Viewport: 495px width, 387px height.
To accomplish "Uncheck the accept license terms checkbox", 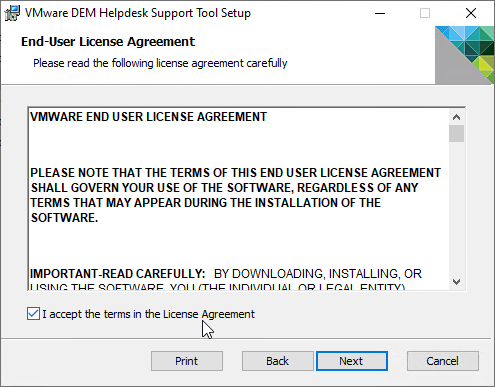I will [33, 314].
